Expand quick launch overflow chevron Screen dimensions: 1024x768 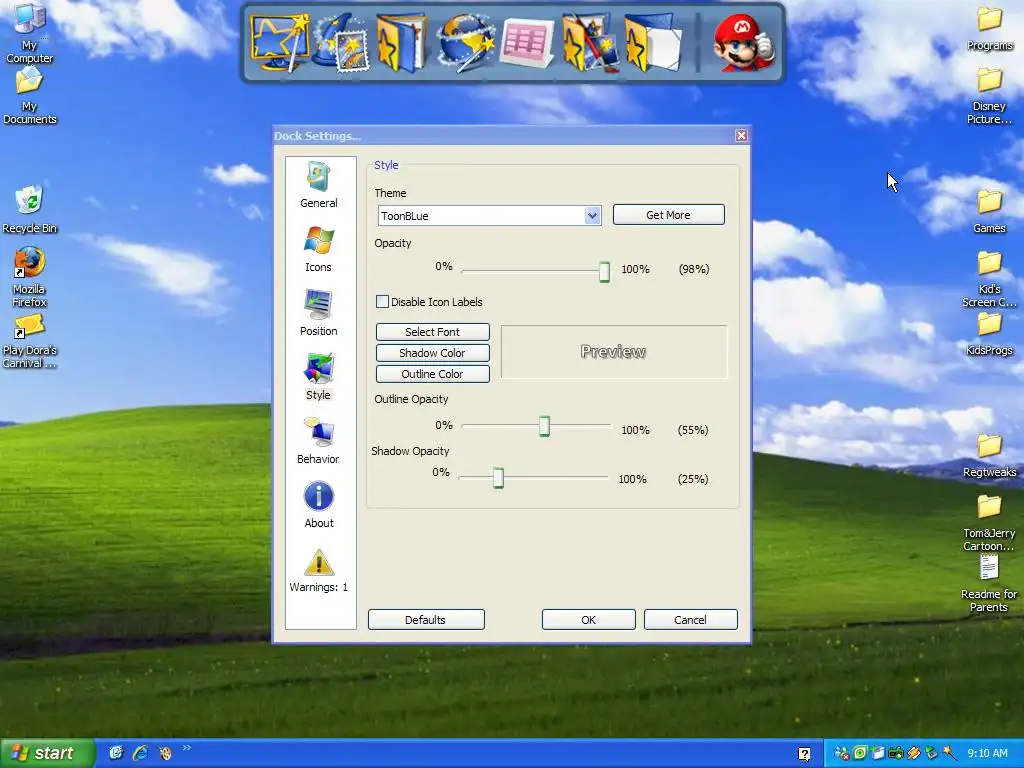[x=187, y=748]
